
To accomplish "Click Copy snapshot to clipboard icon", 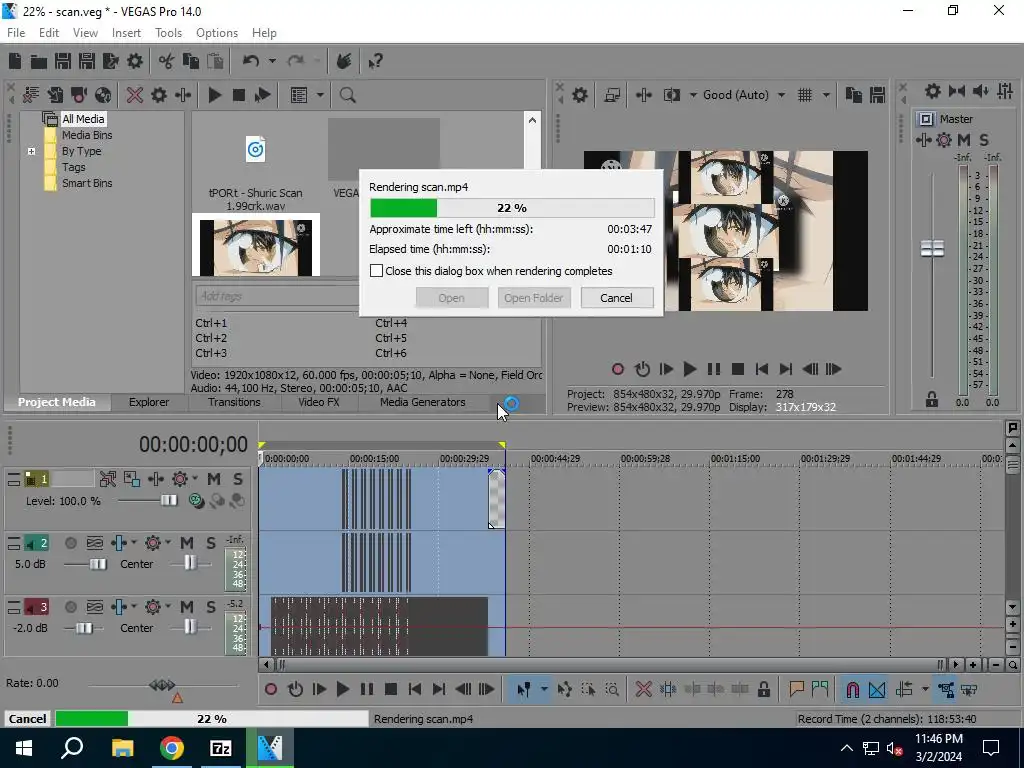I will [x=854, y=95].
